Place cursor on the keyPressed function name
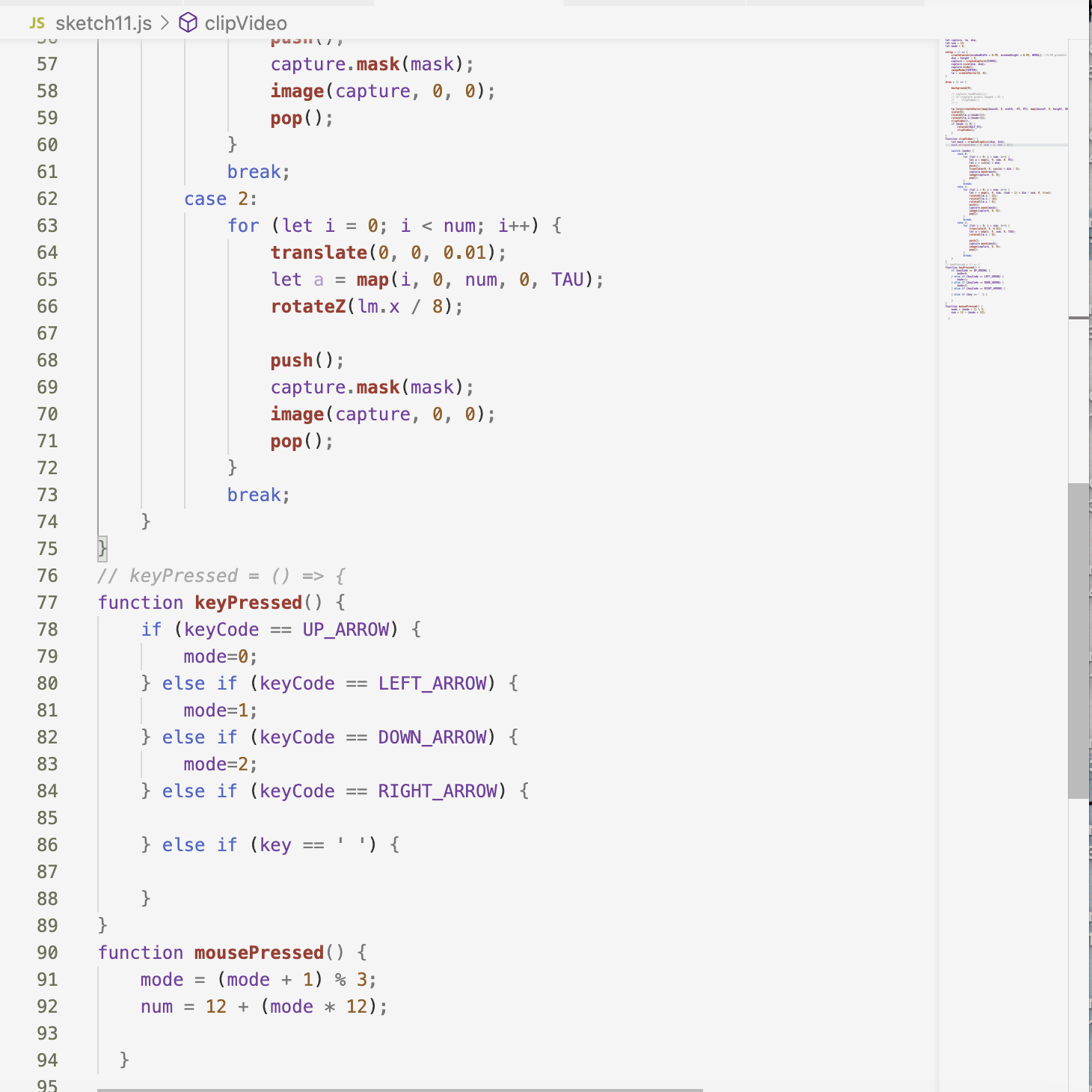 [247, 602]
